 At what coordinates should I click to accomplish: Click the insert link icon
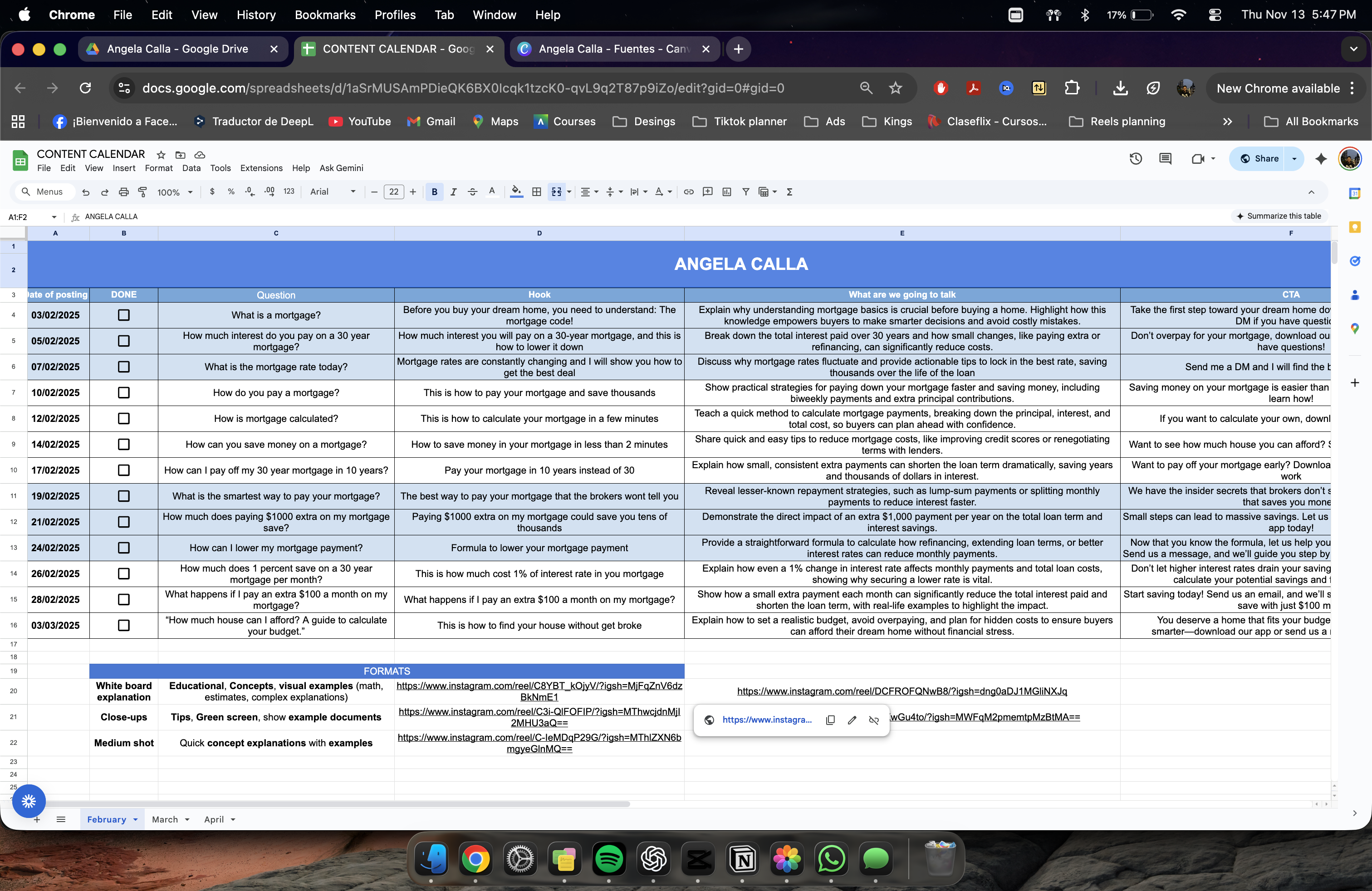tap(688, 192)
